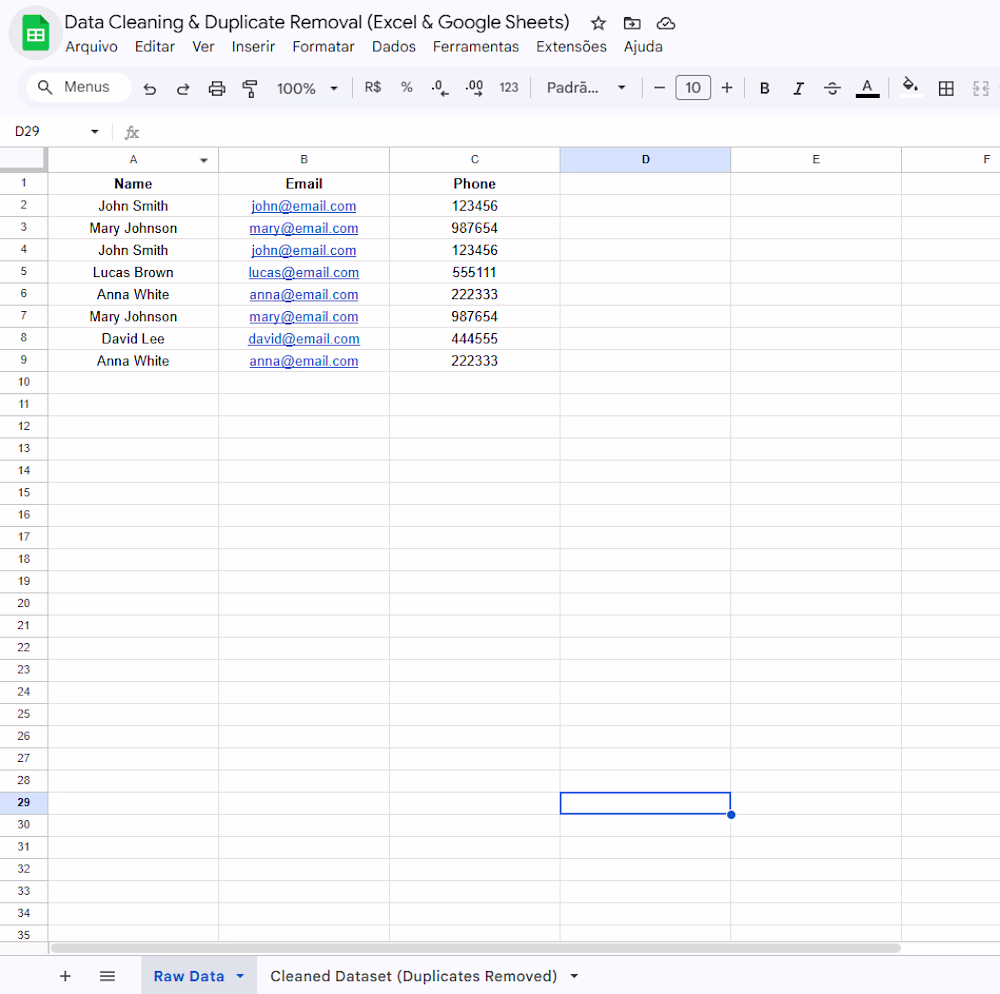
Task: Click the formula bar fx icon
Action: [x=131, y=132]
